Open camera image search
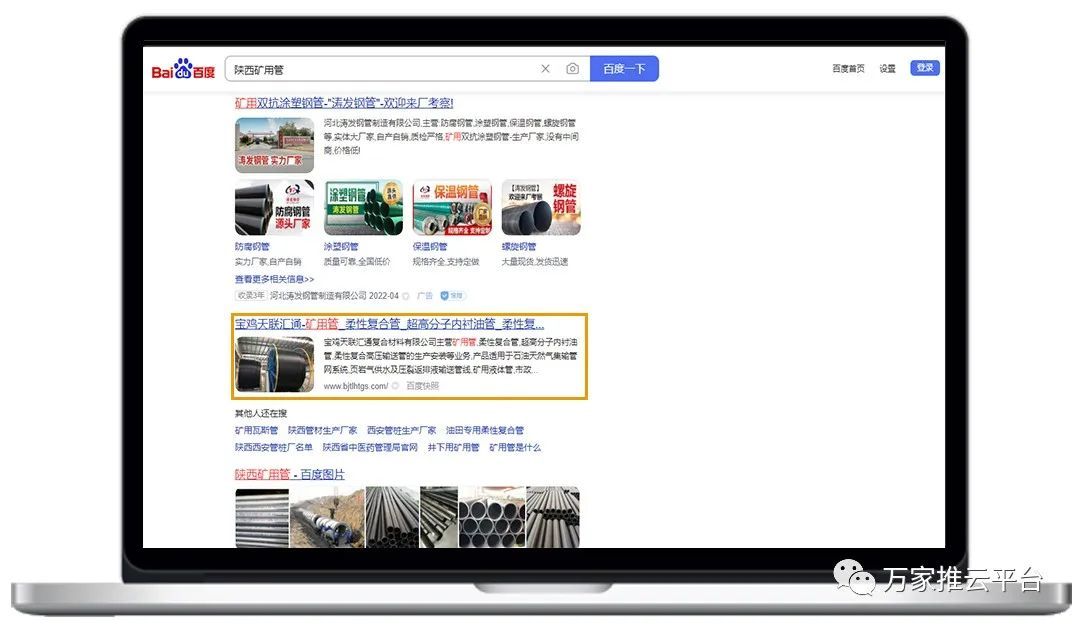The image size is (1080, 628). coord(572,69)
